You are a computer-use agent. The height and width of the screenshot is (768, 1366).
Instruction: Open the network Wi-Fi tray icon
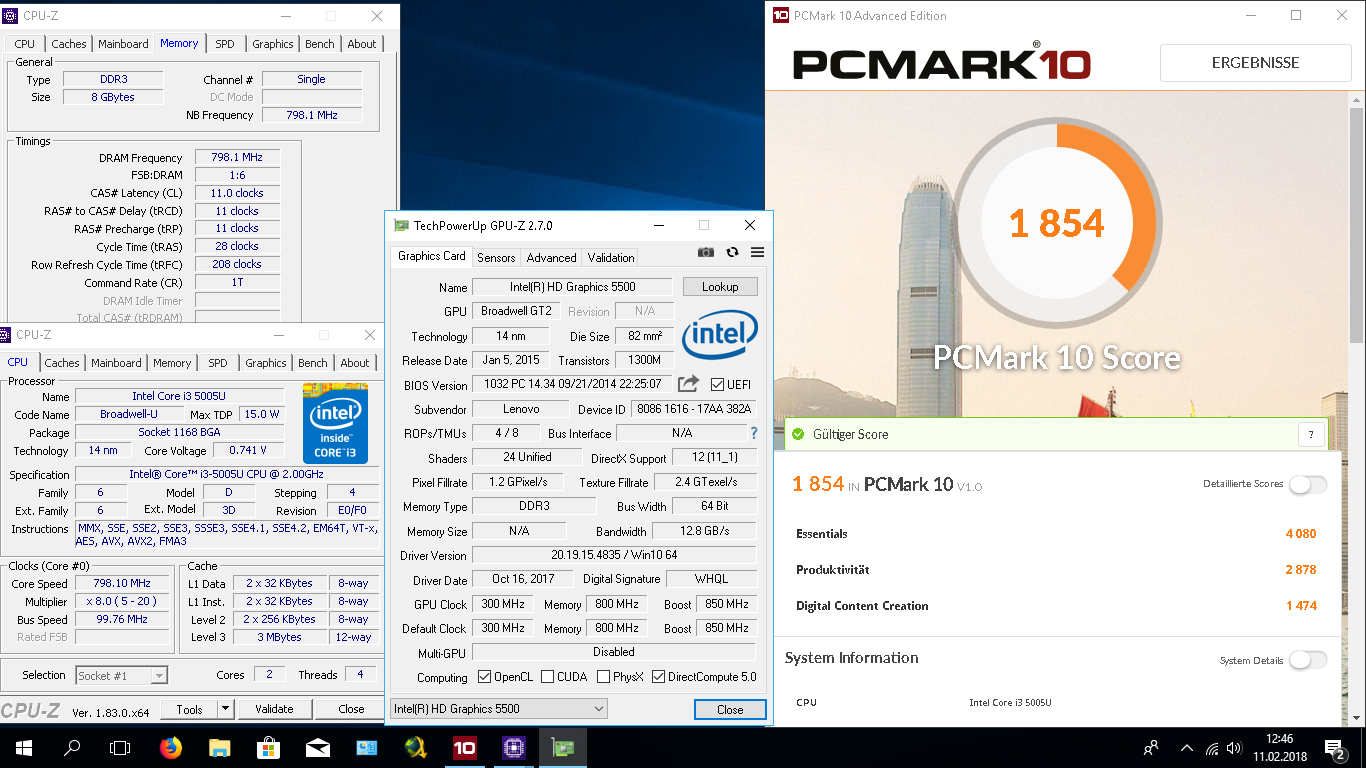(x=1213, y=748)
